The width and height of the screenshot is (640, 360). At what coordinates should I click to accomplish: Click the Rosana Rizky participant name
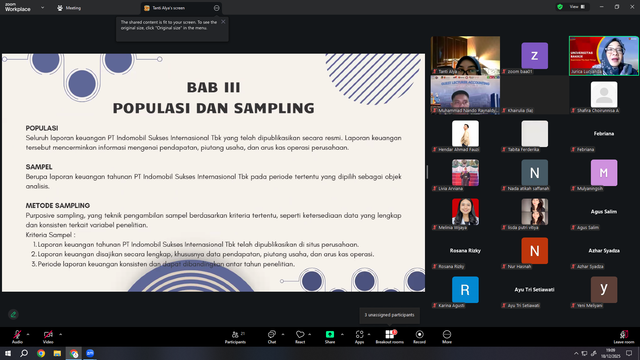(x=465, y=251)
